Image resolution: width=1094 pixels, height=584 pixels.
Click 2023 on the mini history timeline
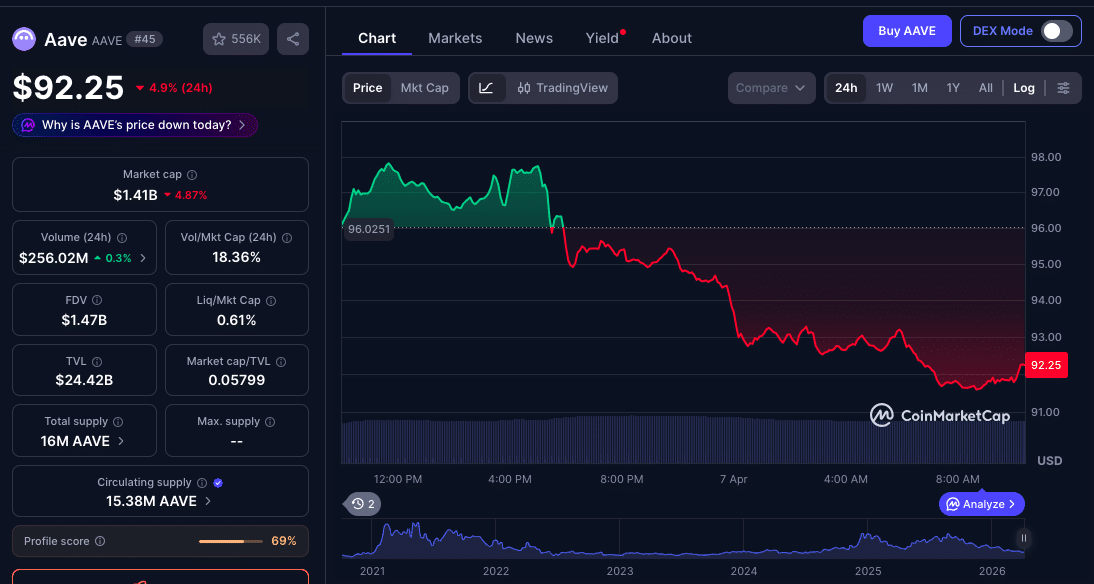pos(620,571)
